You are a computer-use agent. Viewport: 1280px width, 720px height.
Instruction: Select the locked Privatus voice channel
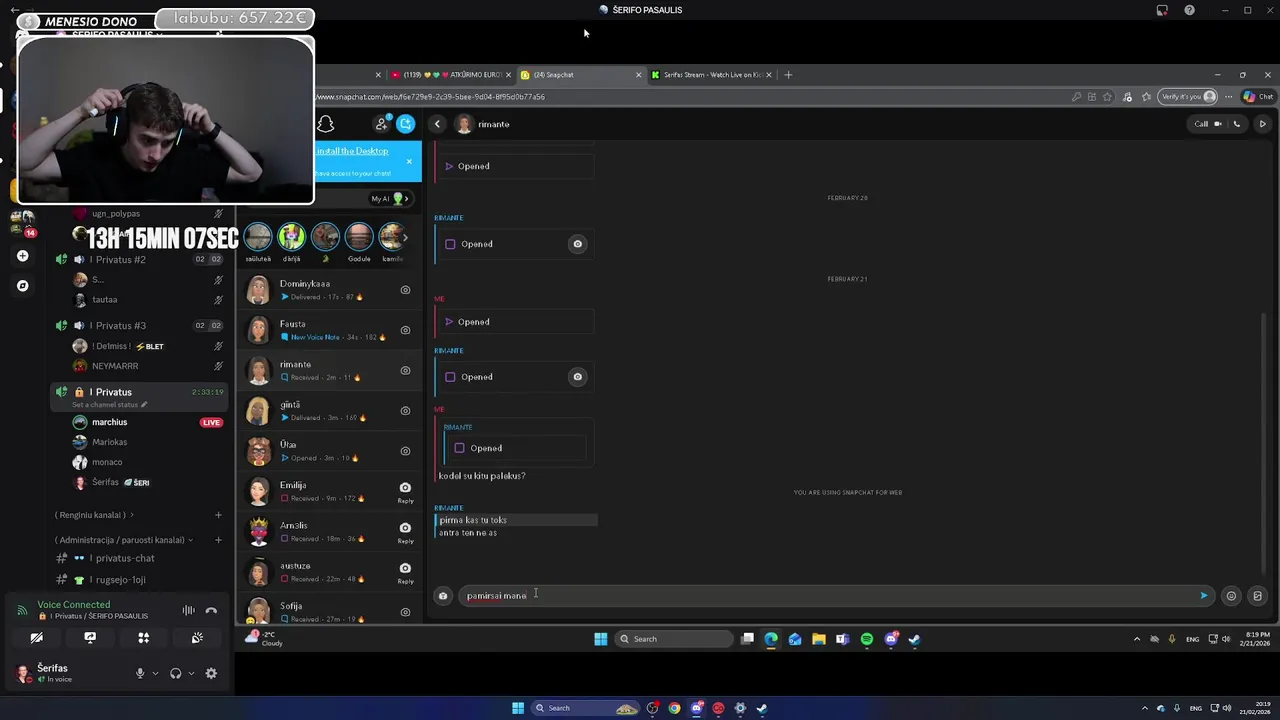(140, 396)
